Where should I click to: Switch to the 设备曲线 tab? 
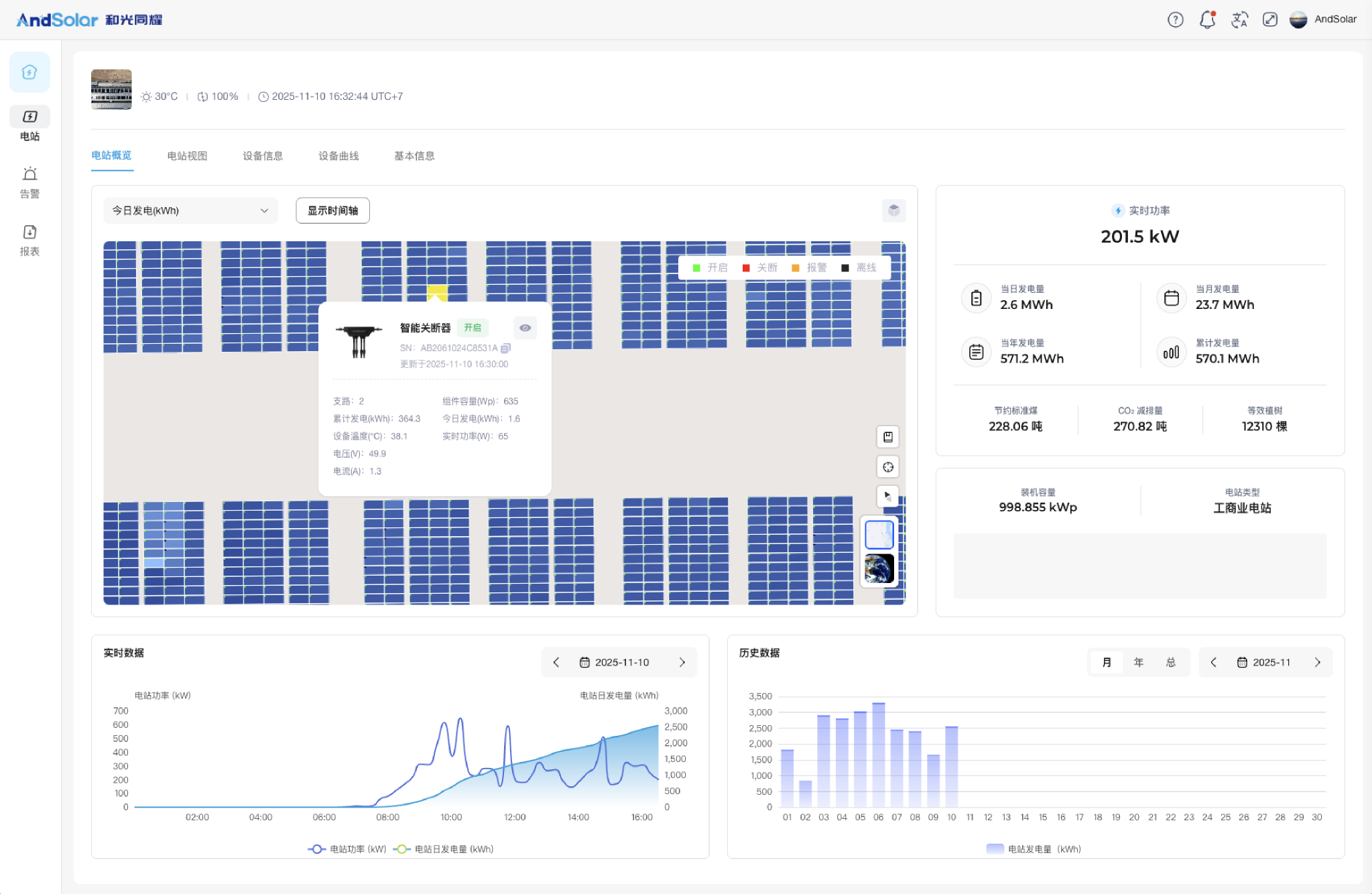(x=338, y=155)
